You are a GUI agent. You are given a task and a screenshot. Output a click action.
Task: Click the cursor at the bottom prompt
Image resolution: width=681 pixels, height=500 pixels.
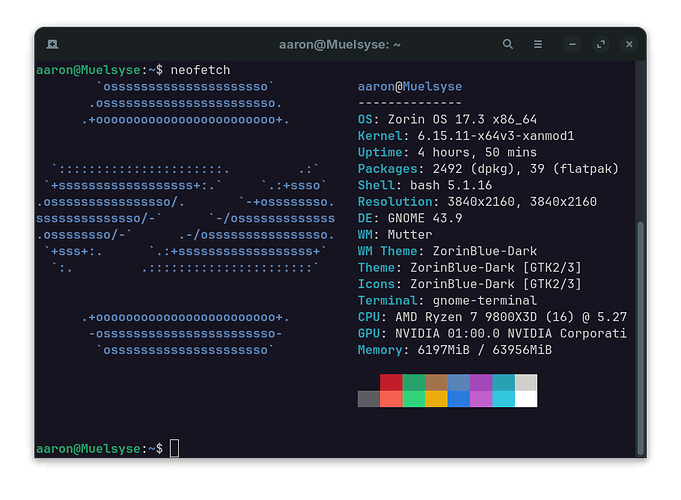[175, 449]
